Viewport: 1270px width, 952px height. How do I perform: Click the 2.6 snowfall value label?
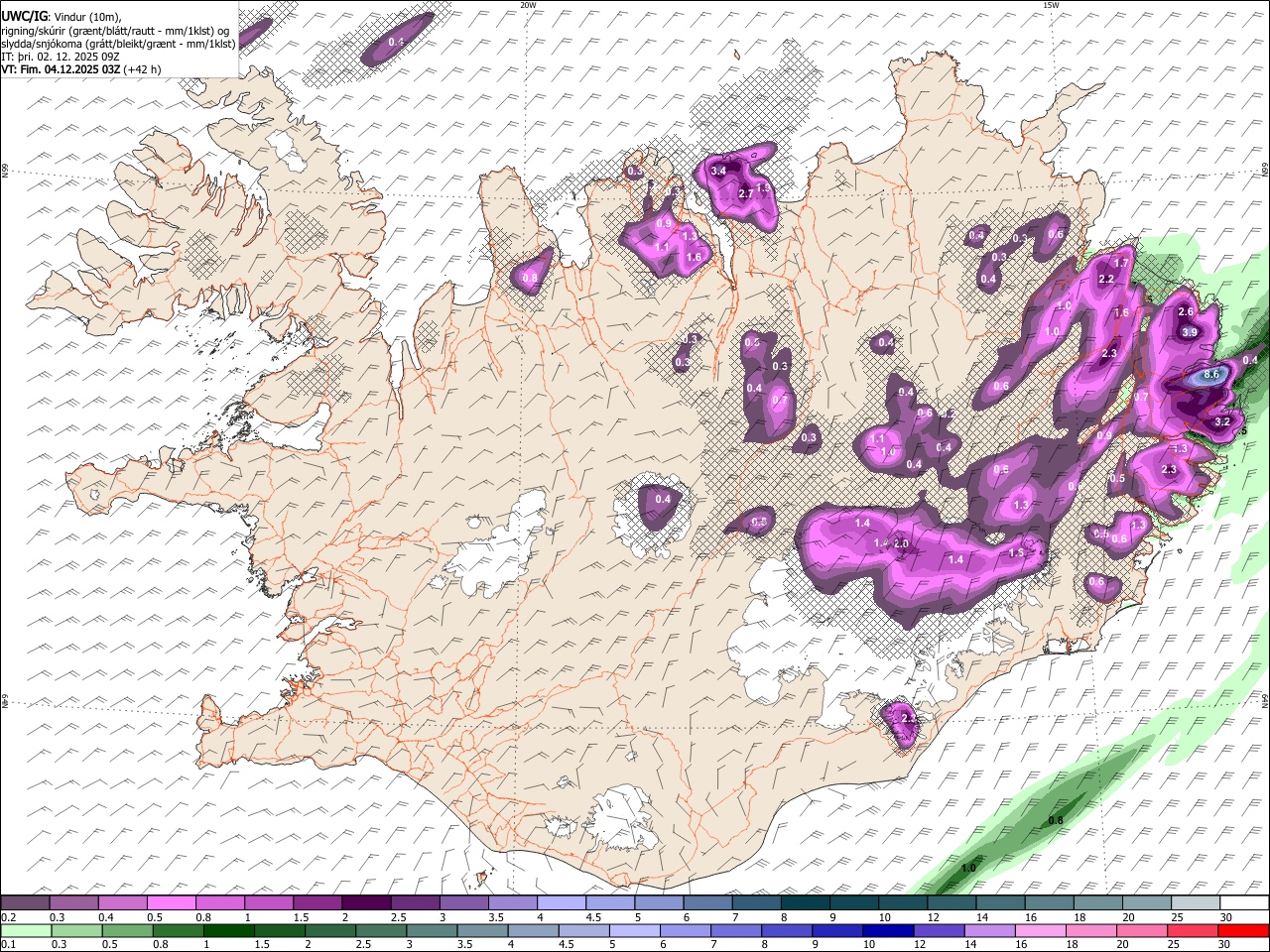pyautogui.click(x=1185, y=311)
